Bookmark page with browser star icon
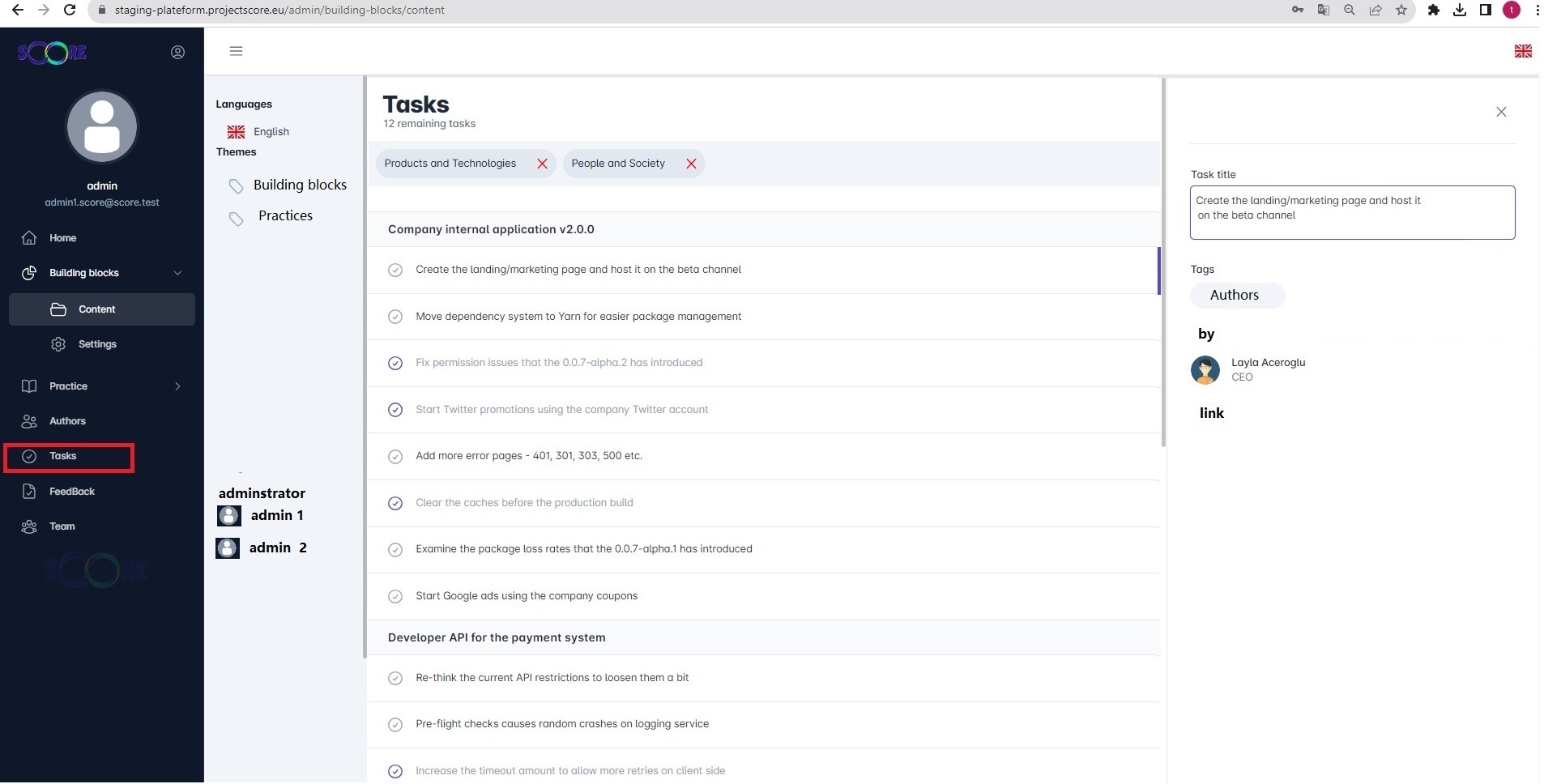The width and height of the screenshot is (1544, 784). pos(1401,10)
